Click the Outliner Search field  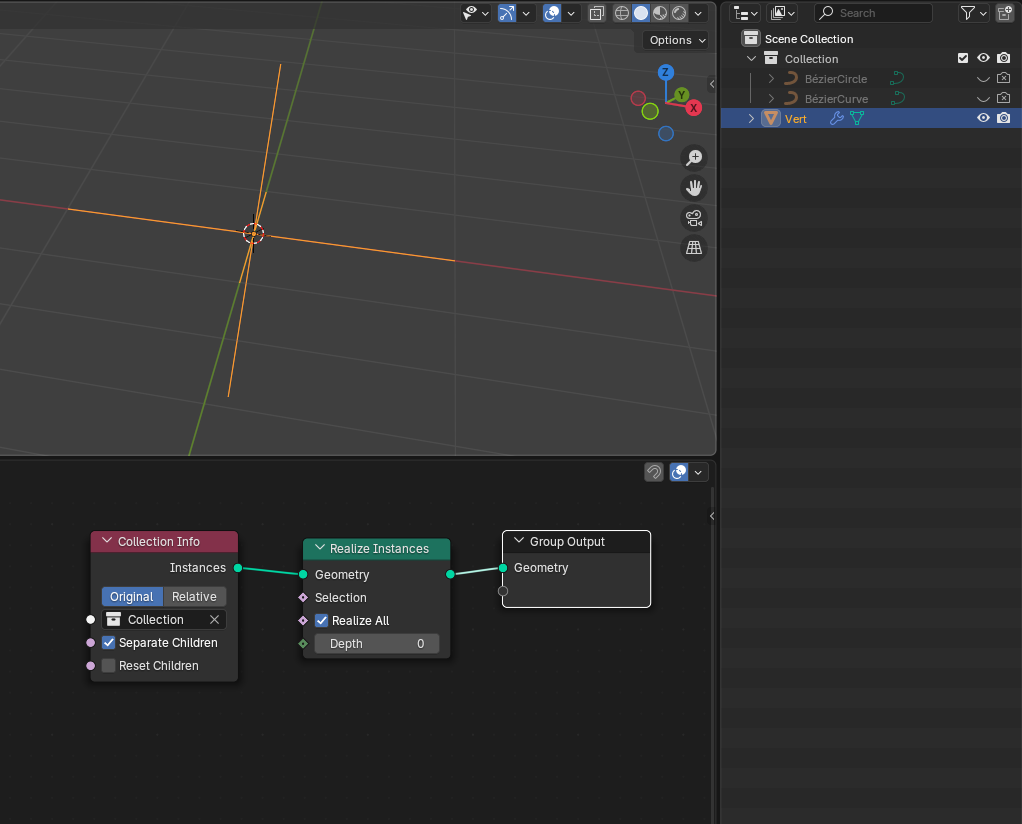pyautogui.click(x=873, y=13)
